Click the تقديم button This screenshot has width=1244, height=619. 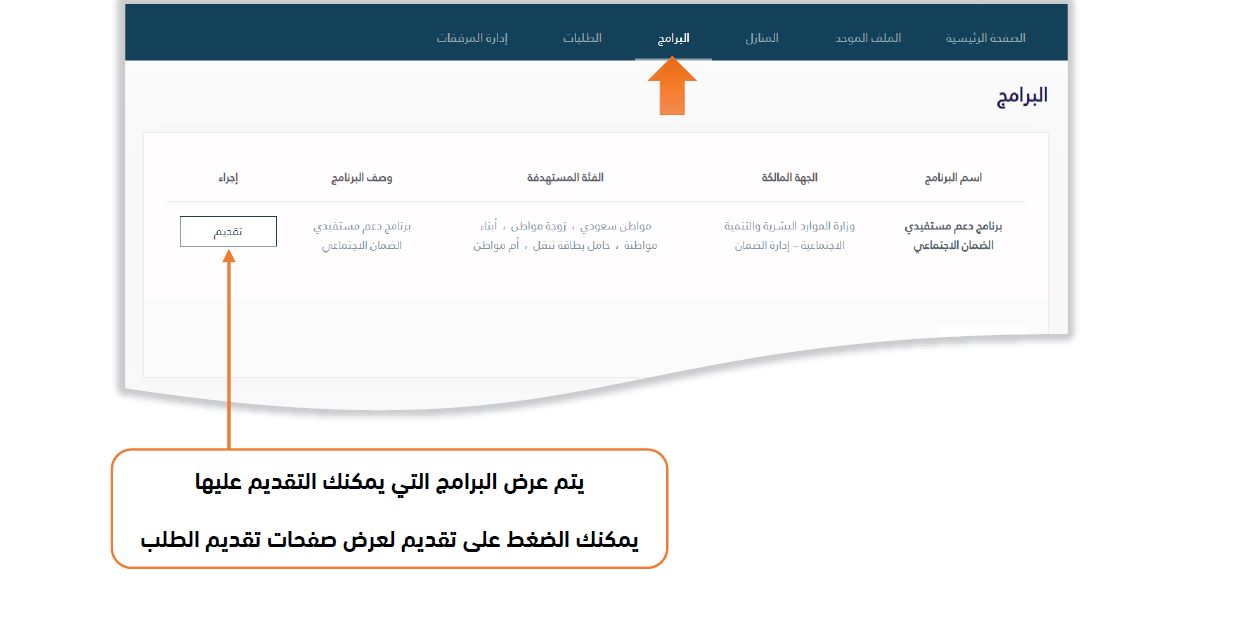click(x=228, y=231)
